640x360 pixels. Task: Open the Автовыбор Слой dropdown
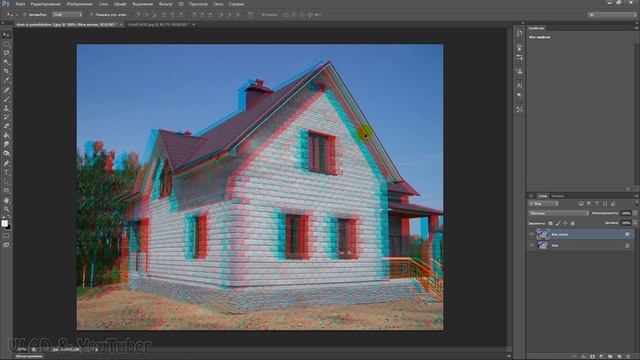(x=67, y=14)
